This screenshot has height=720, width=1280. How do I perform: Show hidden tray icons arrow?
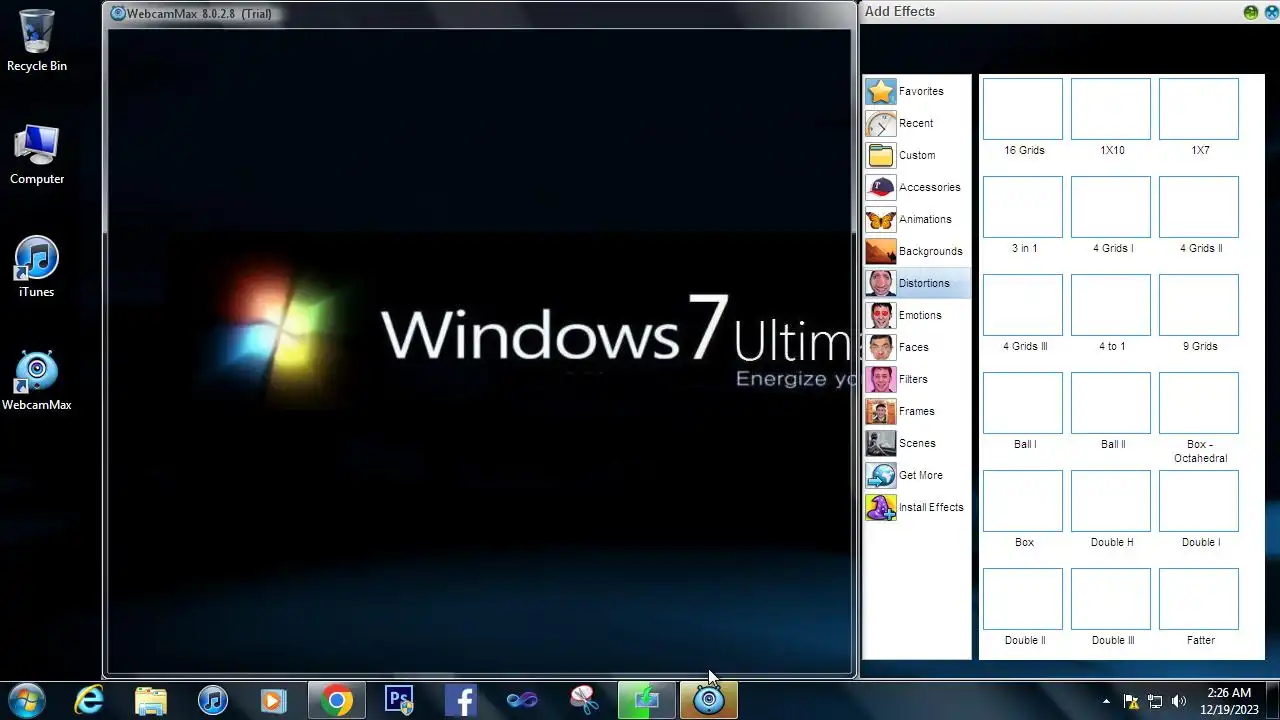[x=1106, y=701]
